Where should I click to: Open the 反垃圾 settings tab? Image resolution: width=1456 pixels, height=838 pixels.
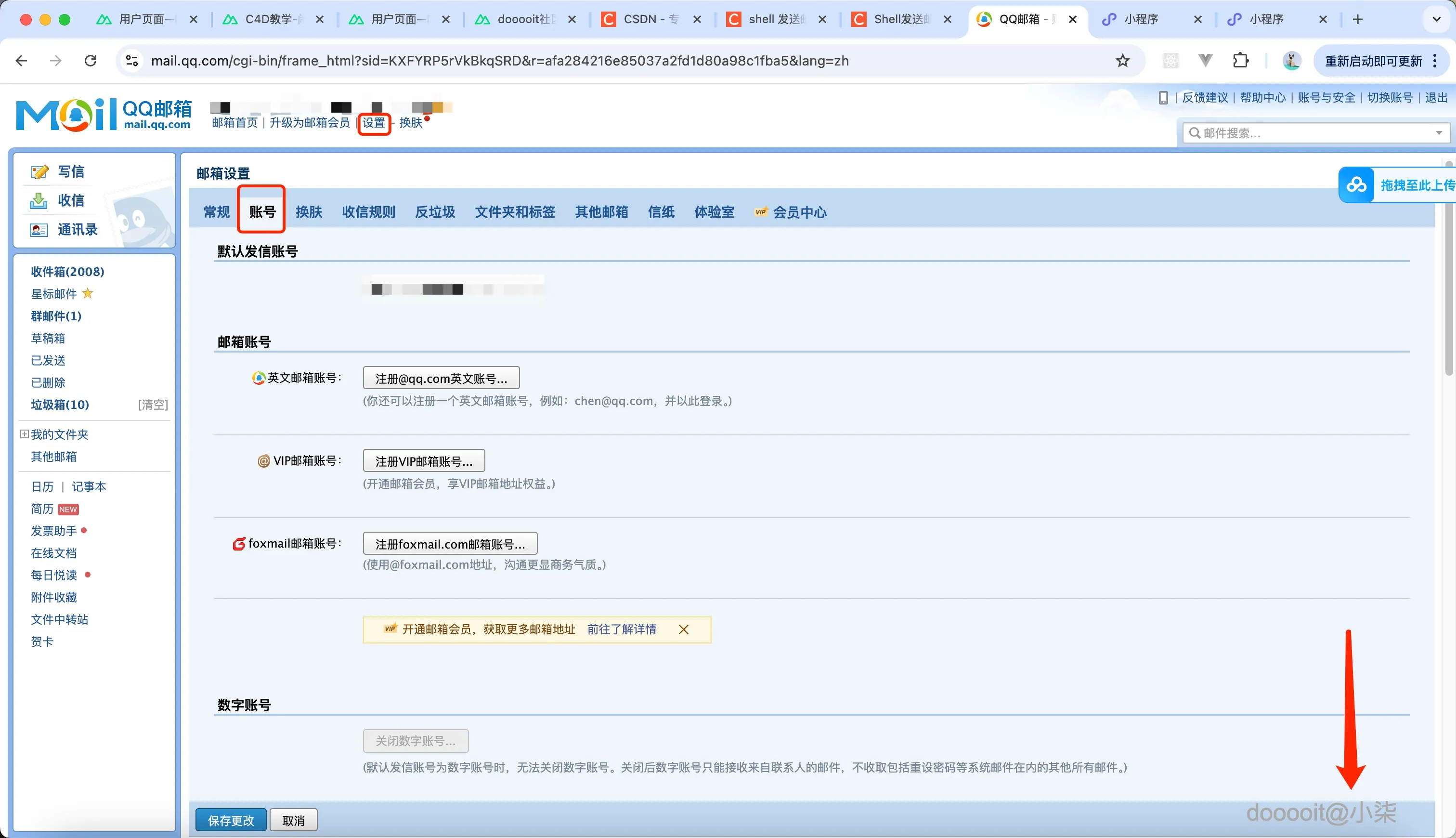click(434, 212)
